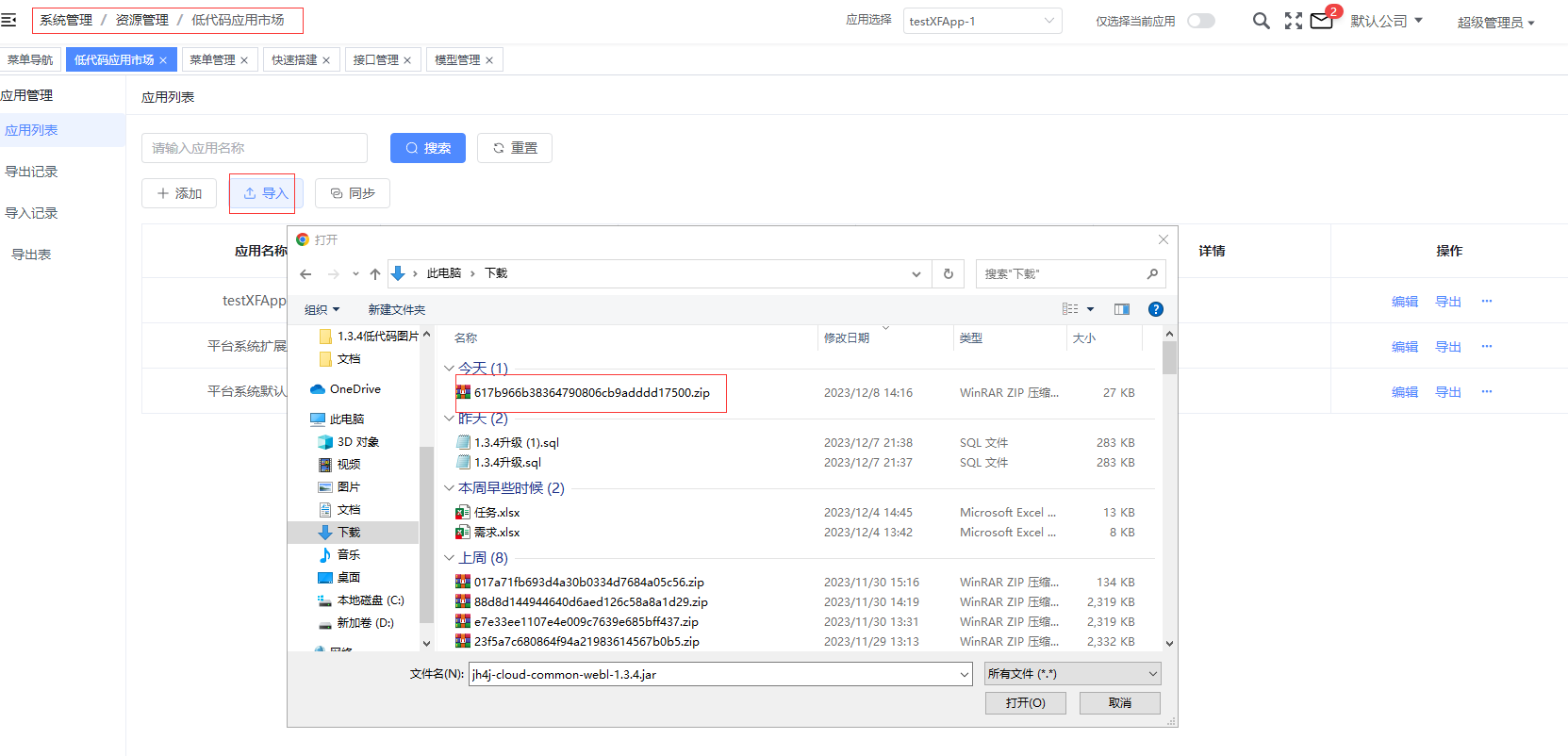Click the 添加 button
Screen dimensions: 1568x756
pos(179,193)
